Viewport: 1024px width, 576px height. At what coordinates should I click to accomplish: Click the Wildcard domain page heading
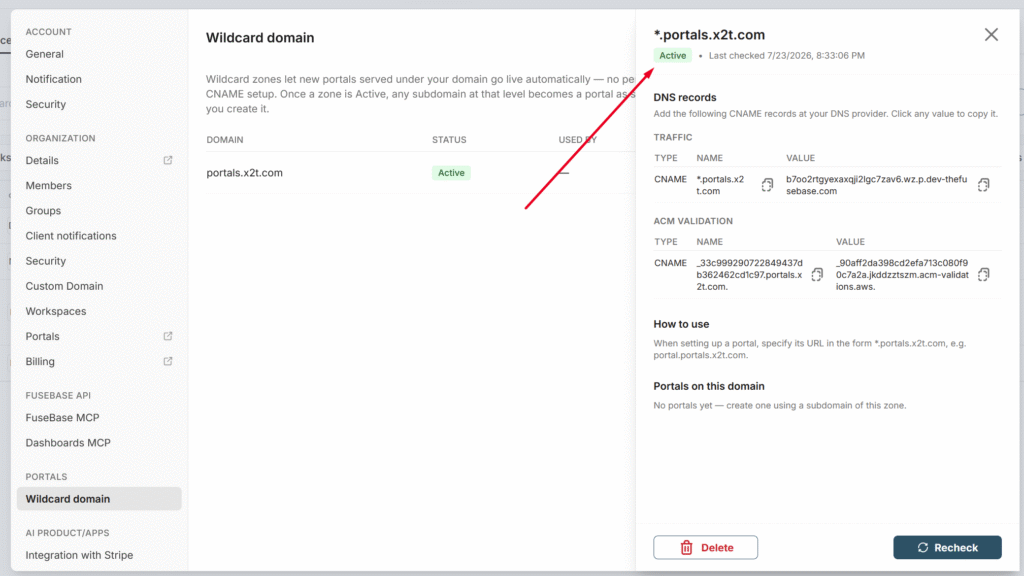[260, 38]
